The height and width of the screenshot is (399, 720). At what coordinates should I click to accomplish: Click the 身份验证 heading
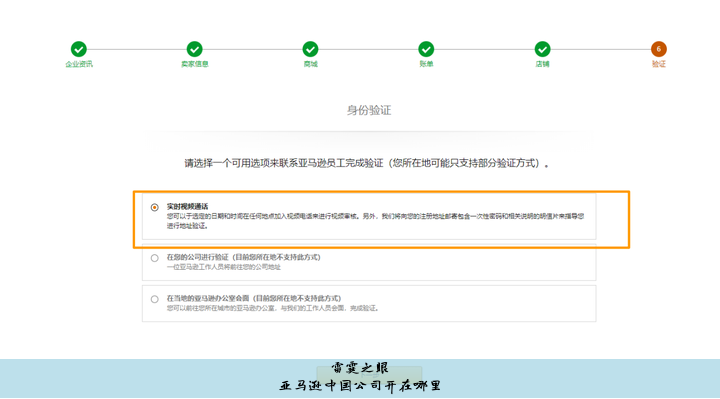pos(369,110)
